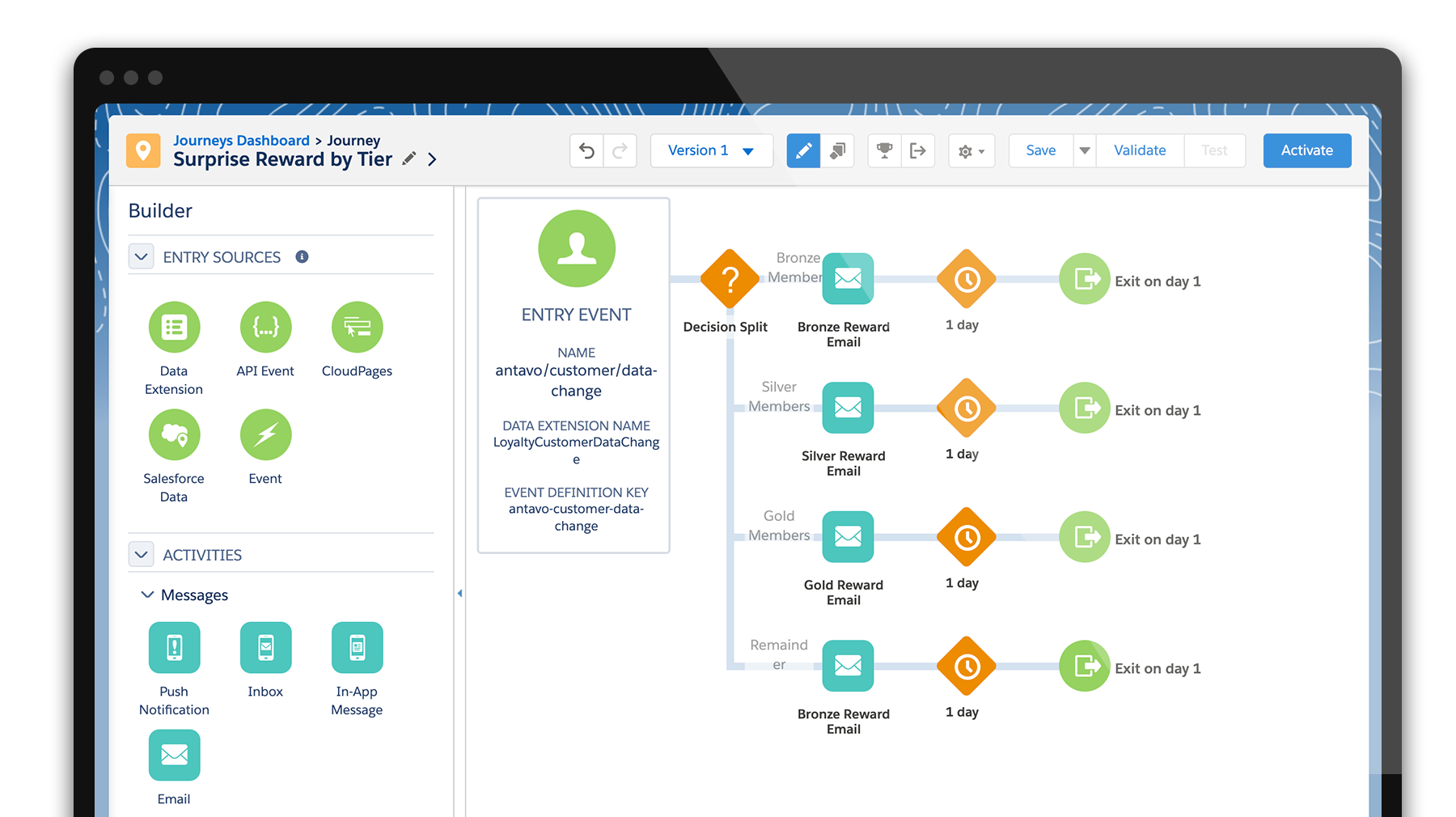1456x817 pixels.
Task: Select the Push Notification activity
Action: pos(174,647)
